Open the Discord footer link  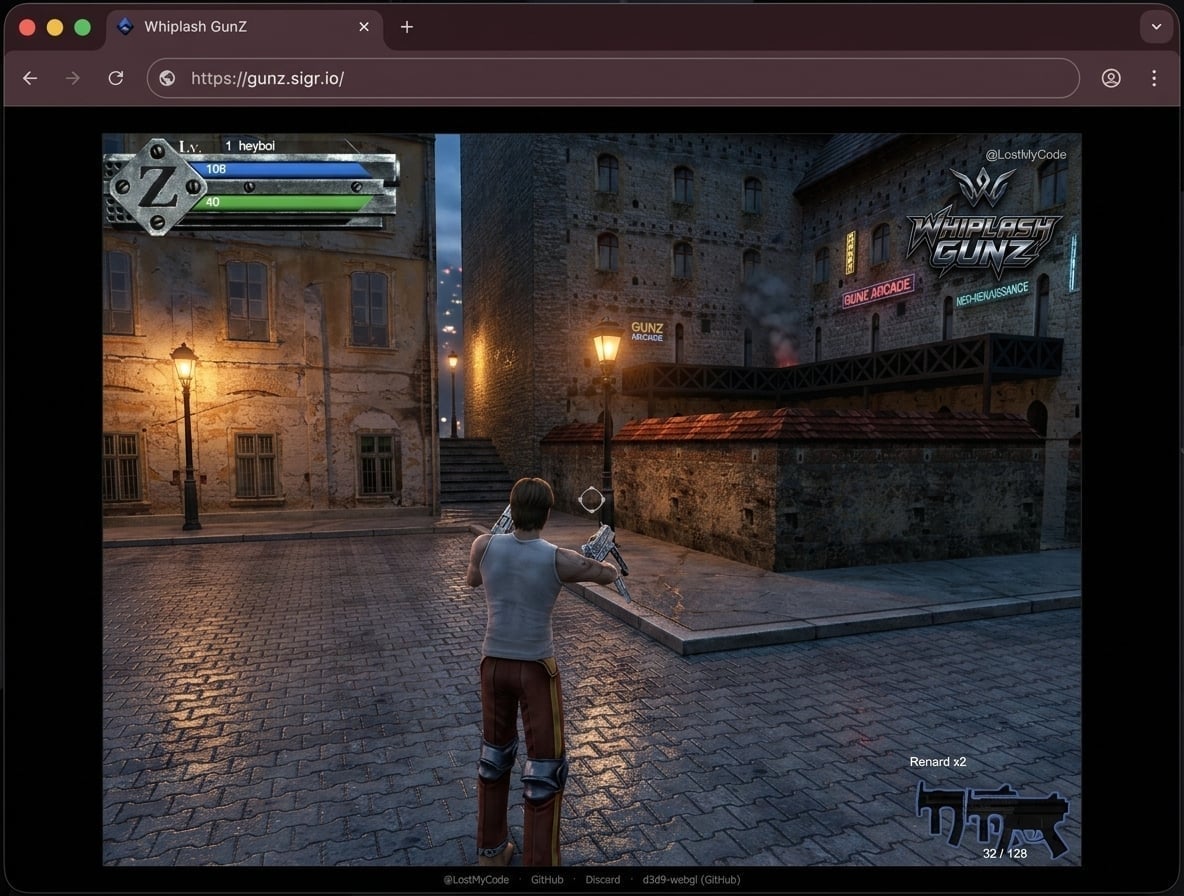603,879
